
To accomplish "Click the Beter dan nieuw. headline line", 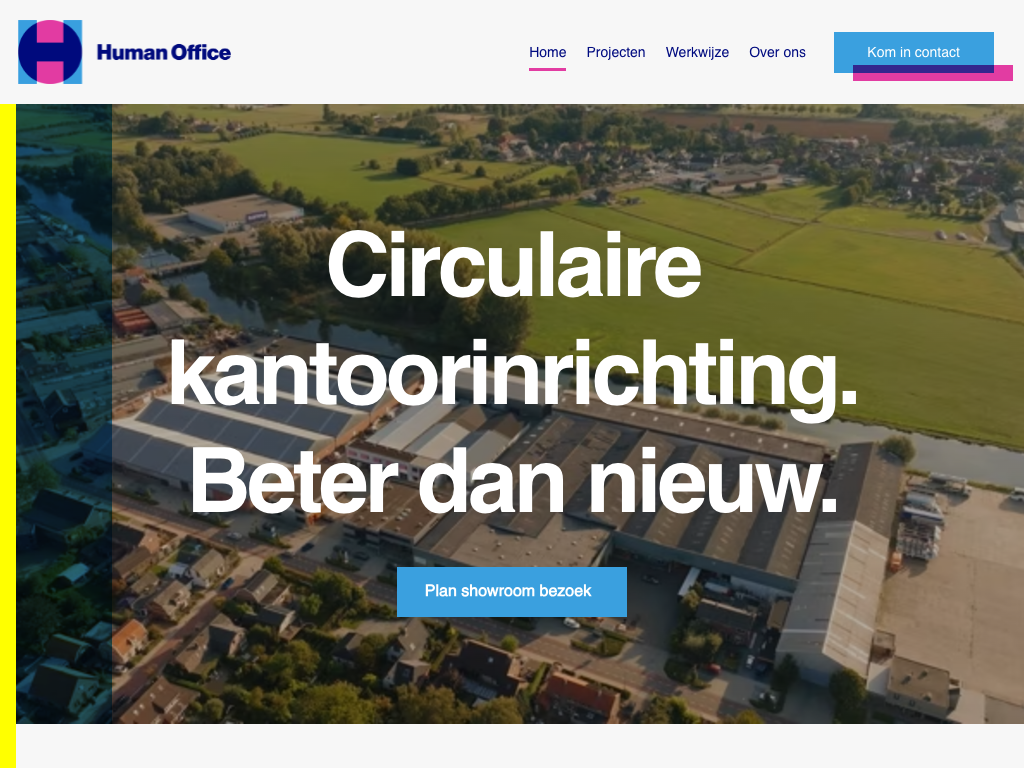I will pyautogui.click(x=513, y=482).
